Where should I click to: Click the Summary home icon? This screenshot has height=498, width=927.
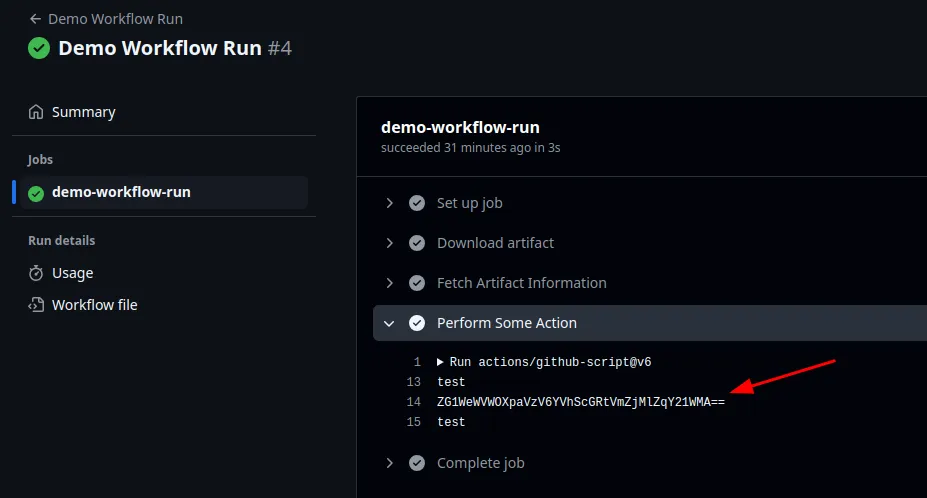pos(36,112)
